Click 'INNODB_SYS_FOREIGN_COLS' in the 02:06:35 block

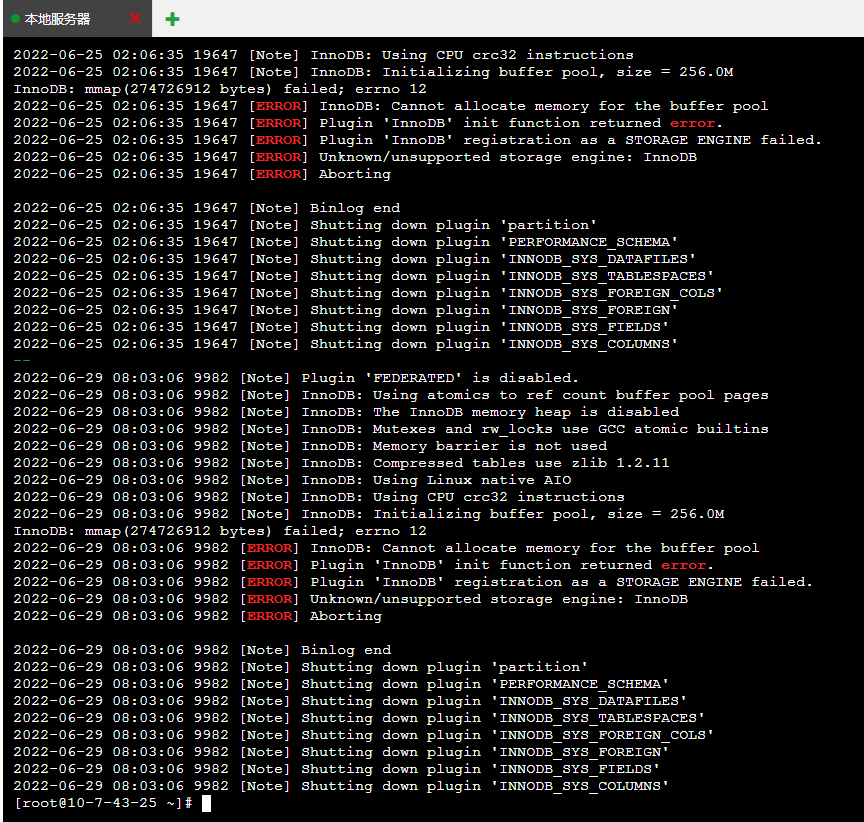pyautogui.click(x=611, y=293)
